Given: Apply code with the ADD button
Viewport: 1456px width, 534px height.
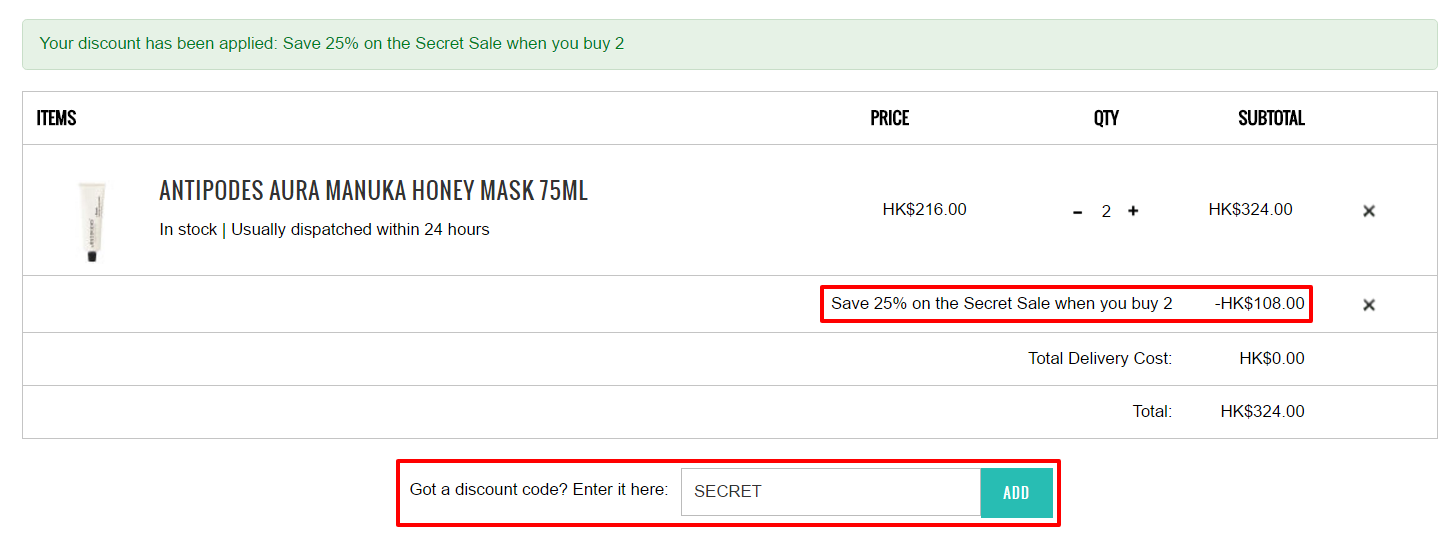Looking at the screenshot, I should (1016, 492).
